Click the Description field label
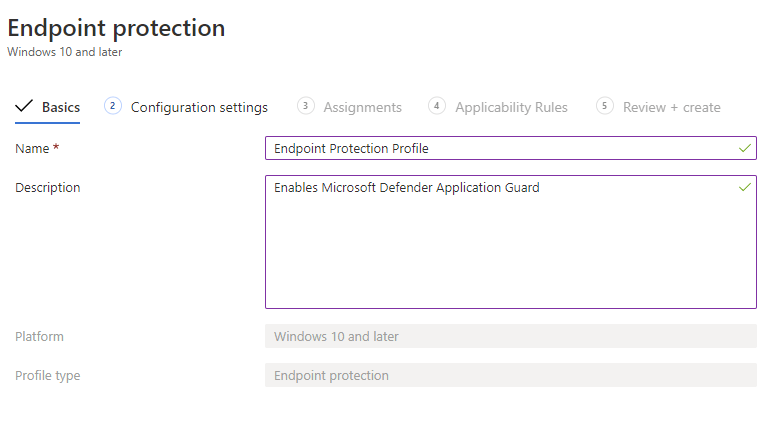This screenshot has height=427, width=774. pos(48,187)
